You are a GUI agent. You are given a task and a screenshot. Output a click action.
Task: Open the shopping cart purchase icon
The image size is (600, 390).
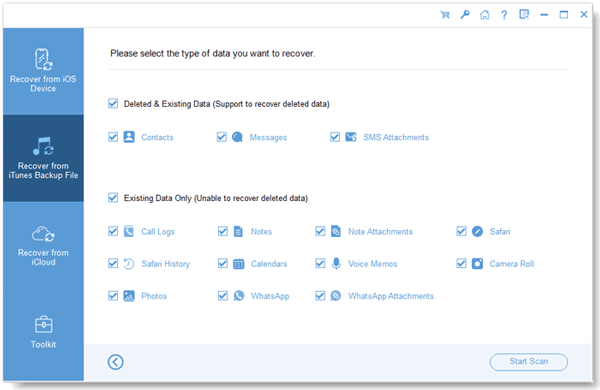pos(445,15)
